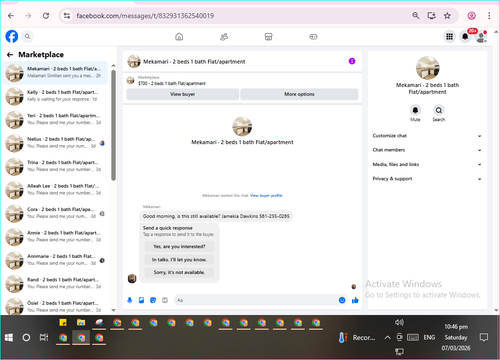500x360 pixels.
Task: Show hidden system tray icons
Action: pos(387,338)
